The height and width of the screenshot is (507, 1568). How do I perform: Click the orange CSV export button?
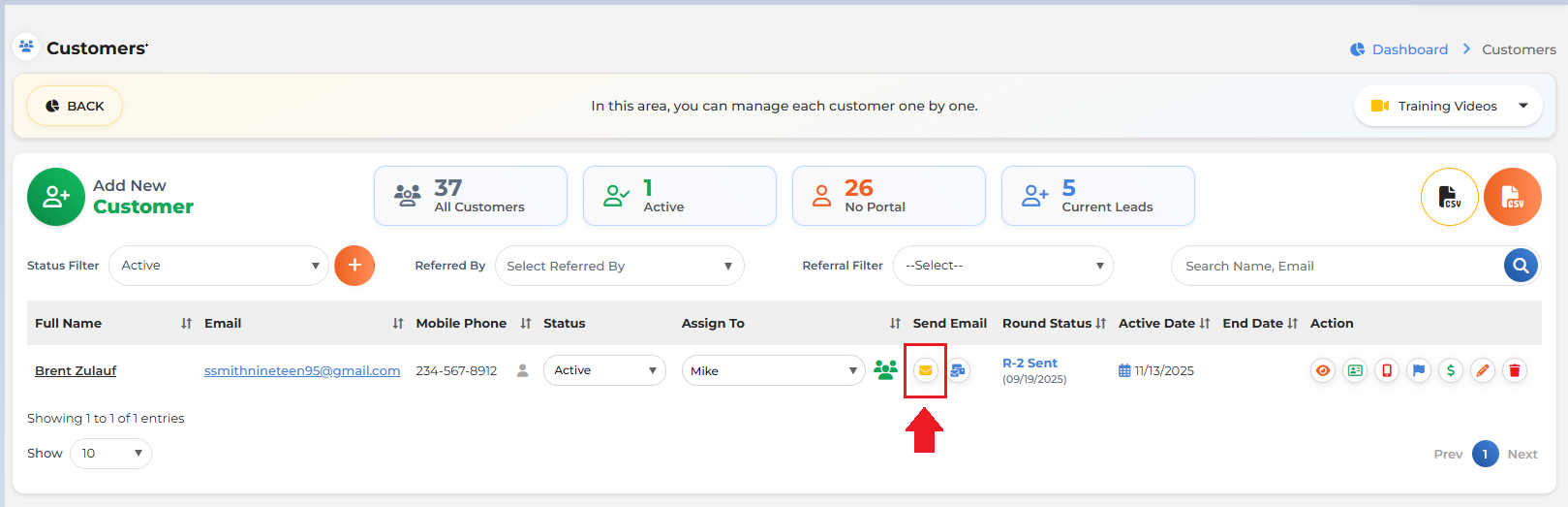[x=1513, y=197]
